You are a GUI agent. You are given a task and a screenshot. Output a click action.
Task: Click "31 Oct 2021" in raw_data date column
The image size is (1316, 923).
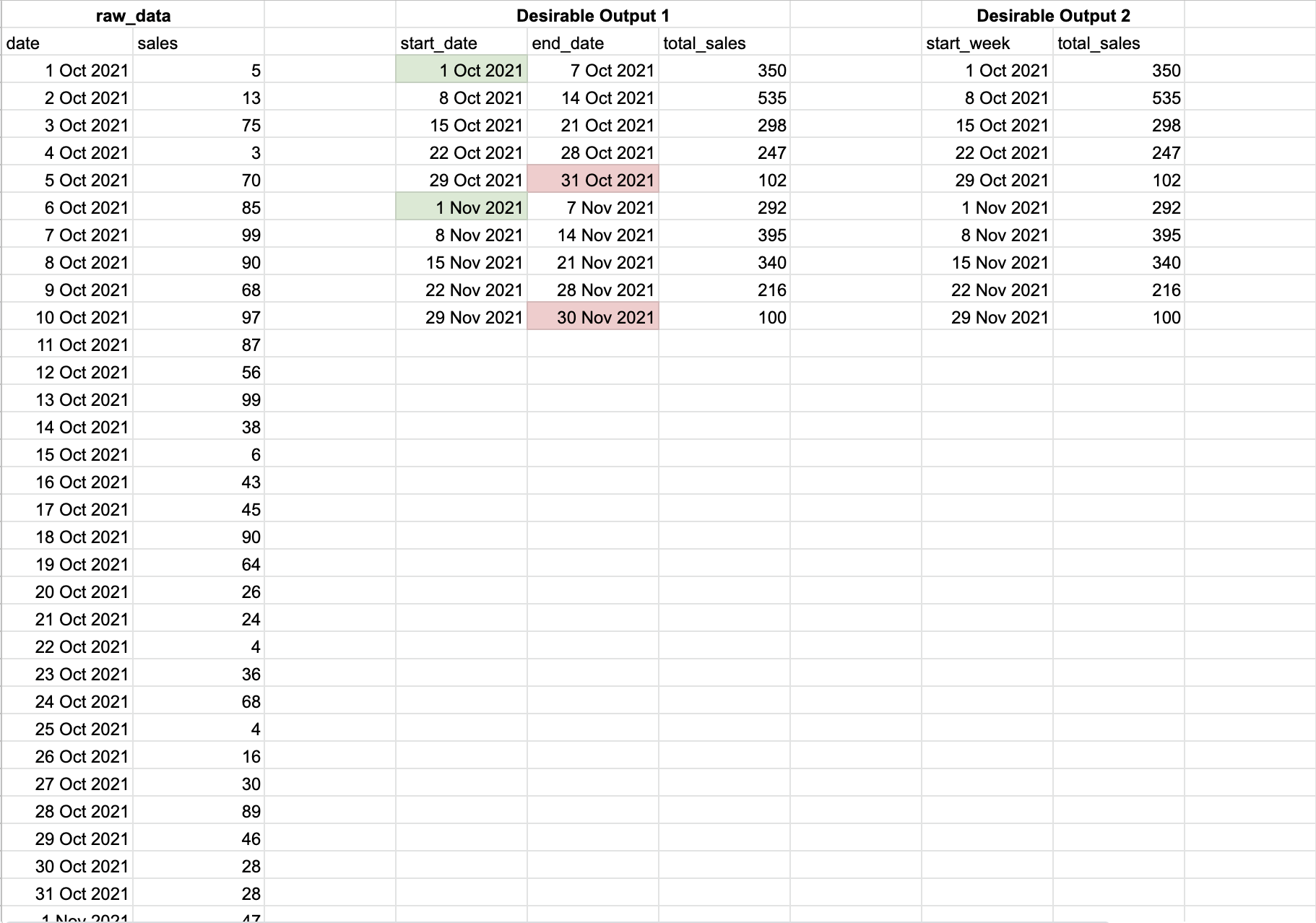[67, 893]
